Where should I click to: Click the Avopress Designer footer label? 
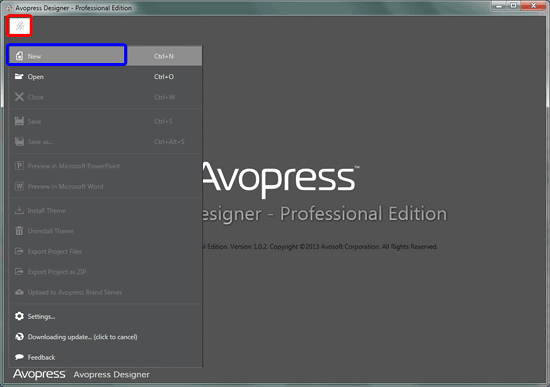pos(112,375)
